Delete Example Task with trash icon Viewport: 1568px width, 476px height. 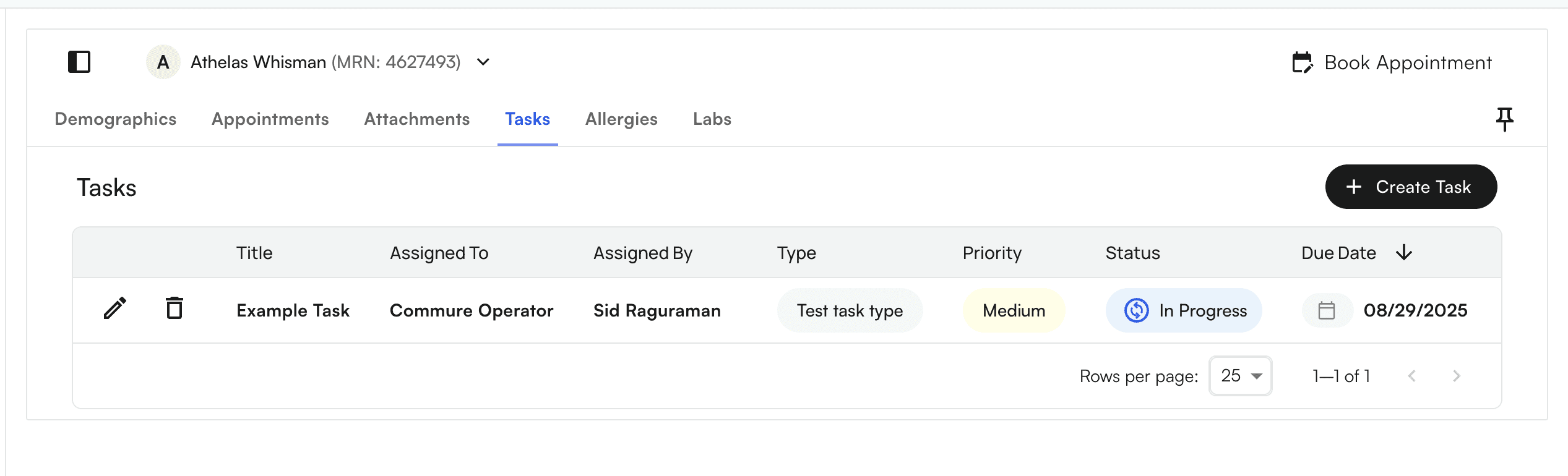(174, 308)
